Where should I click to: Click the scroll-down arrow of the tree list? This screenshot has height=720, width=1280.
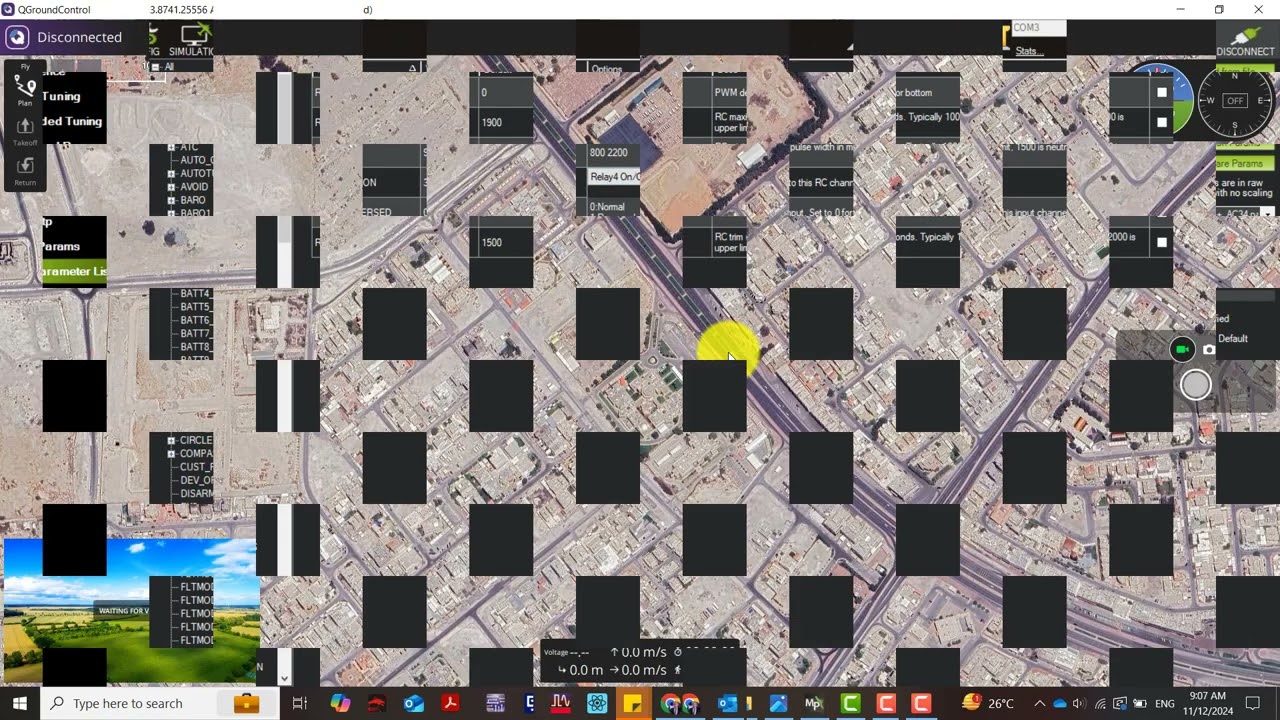click(284, 678)
